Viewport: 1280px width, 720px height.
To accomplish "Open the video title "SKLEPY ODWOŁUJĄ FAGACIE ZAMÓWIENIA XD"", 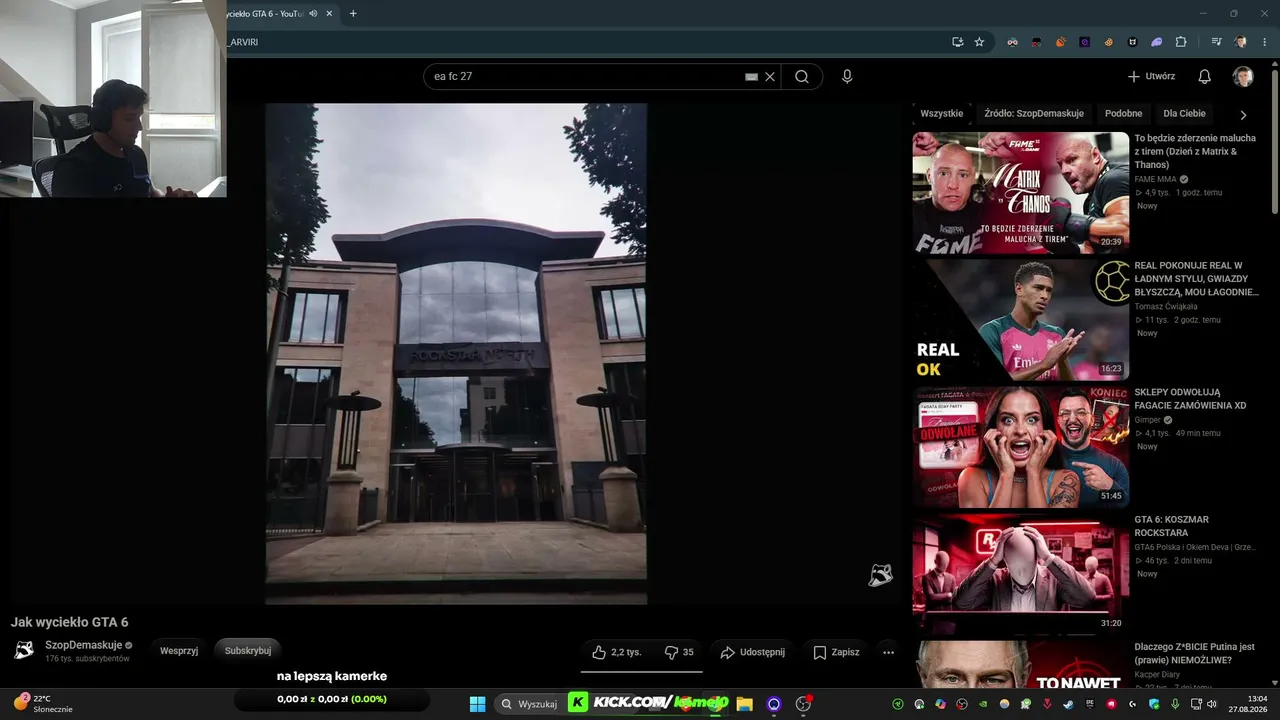I will pos(1190,399).
